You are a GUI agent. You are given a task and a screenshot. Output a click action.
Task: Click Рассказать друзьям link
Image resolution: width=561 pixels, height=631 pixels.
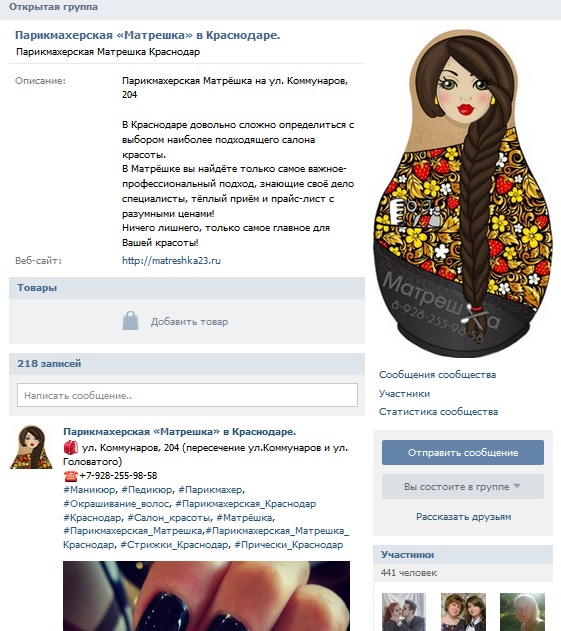point(464,517)
